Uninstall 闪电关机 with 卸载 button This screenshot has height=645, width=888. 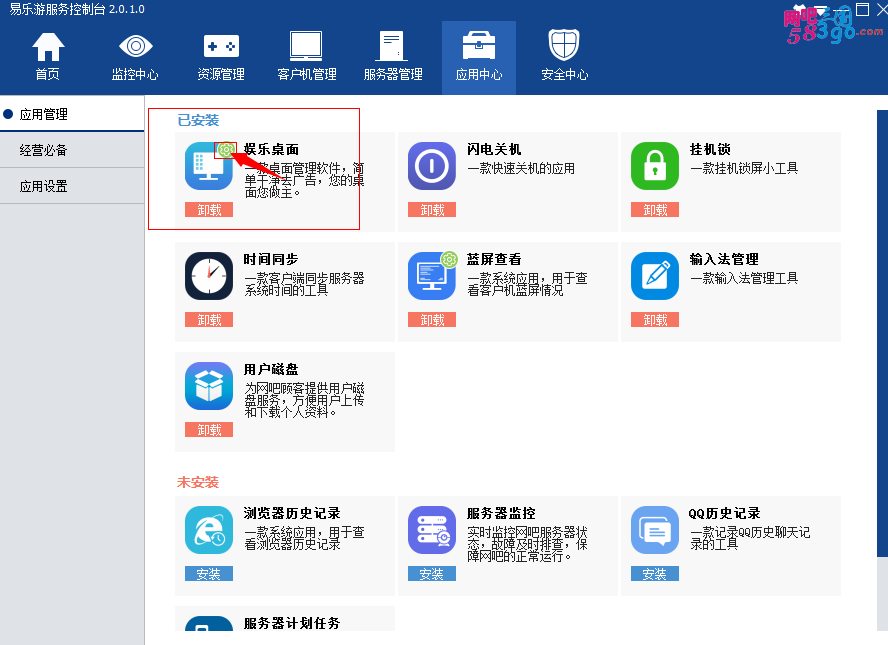pyautogui.click(x=432, y=210)
